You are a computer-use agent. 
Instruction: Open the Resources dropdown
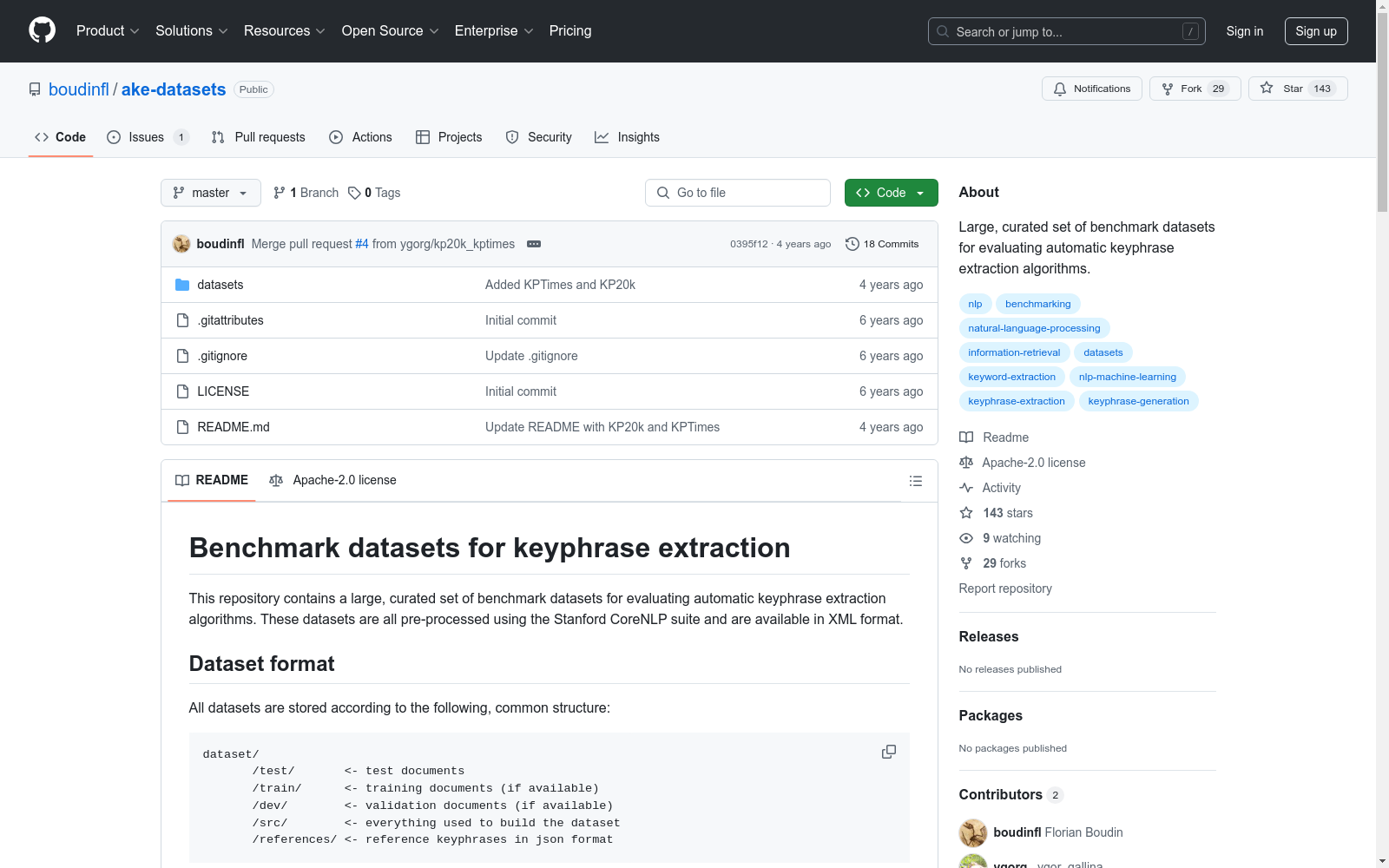pos(285,31)
